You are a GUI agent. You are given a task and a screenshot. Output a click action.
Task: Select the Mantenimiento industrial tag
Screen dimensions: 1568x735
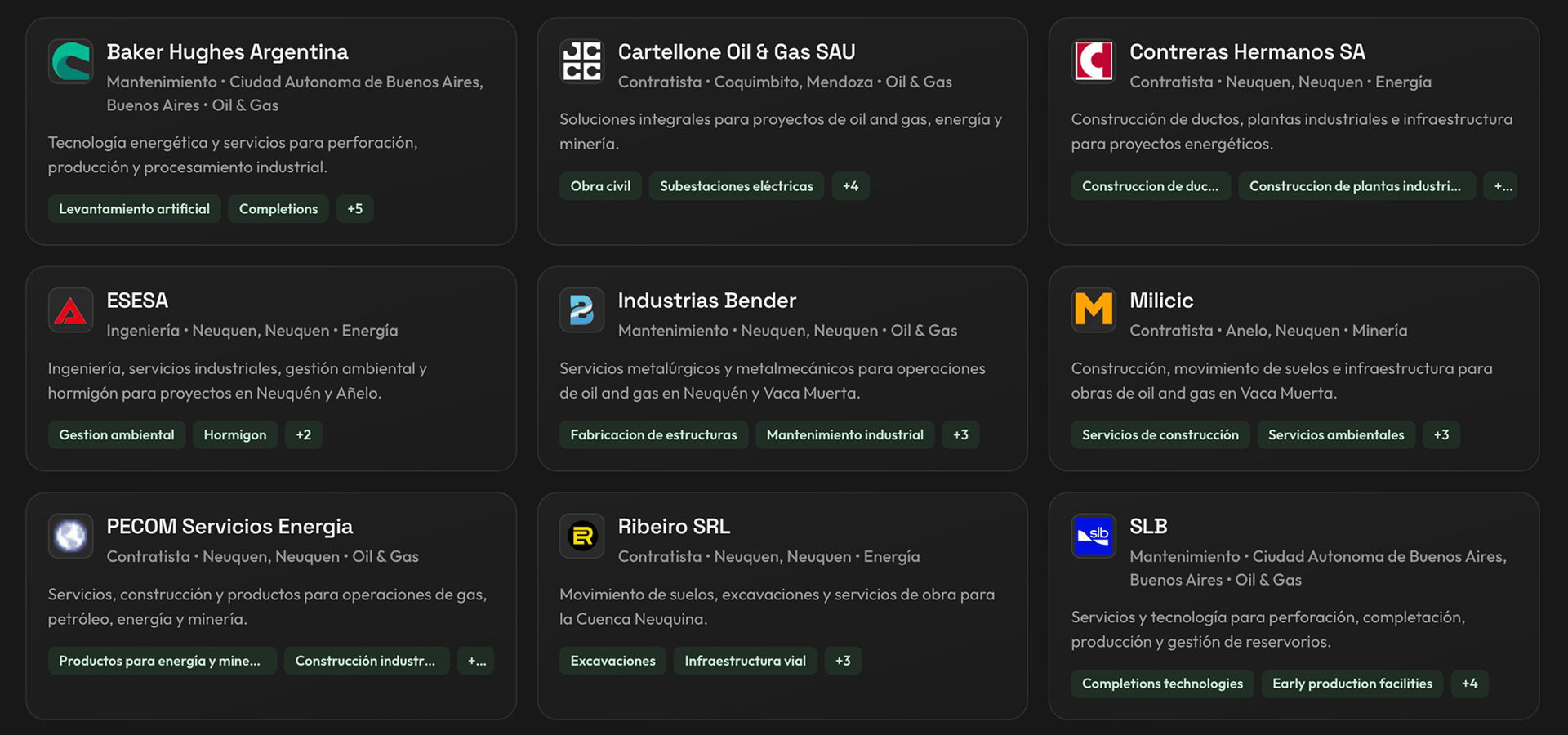(845, 435)
